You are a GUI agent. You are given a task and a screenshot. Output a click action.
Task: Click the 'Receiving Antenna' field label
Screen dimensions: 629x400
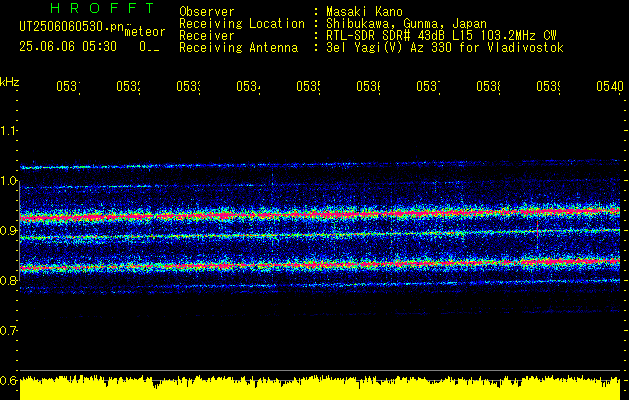coord(239,48)
